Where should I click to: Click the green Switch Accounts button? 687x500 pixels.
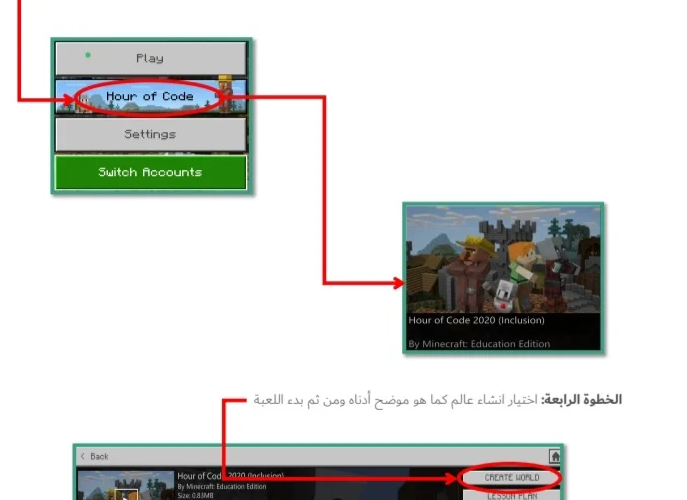pyautogui.click(x=151, y=172)
